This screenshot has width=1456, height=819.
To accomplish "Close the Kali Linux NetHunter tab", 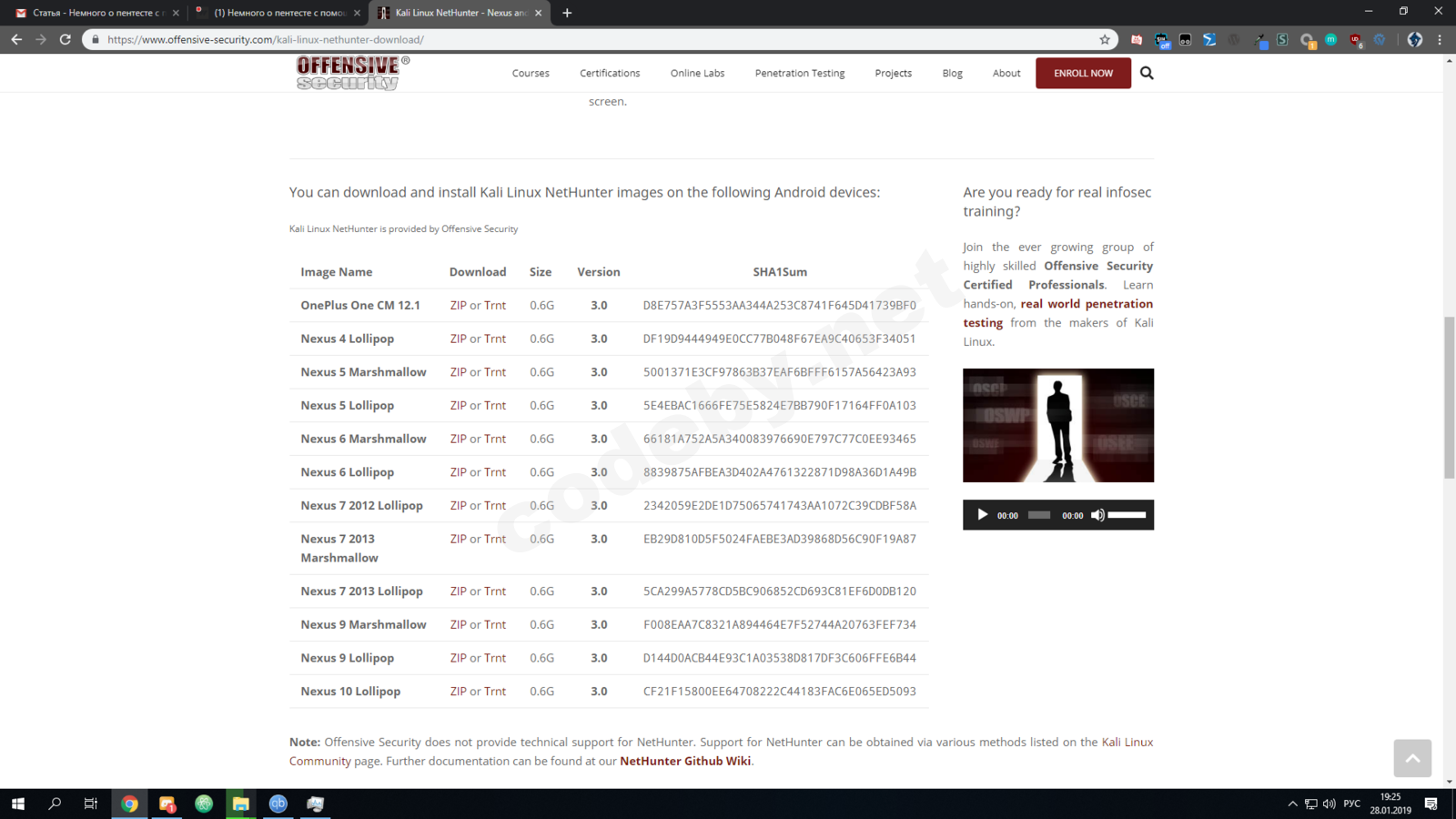I will tap(539, 13).
